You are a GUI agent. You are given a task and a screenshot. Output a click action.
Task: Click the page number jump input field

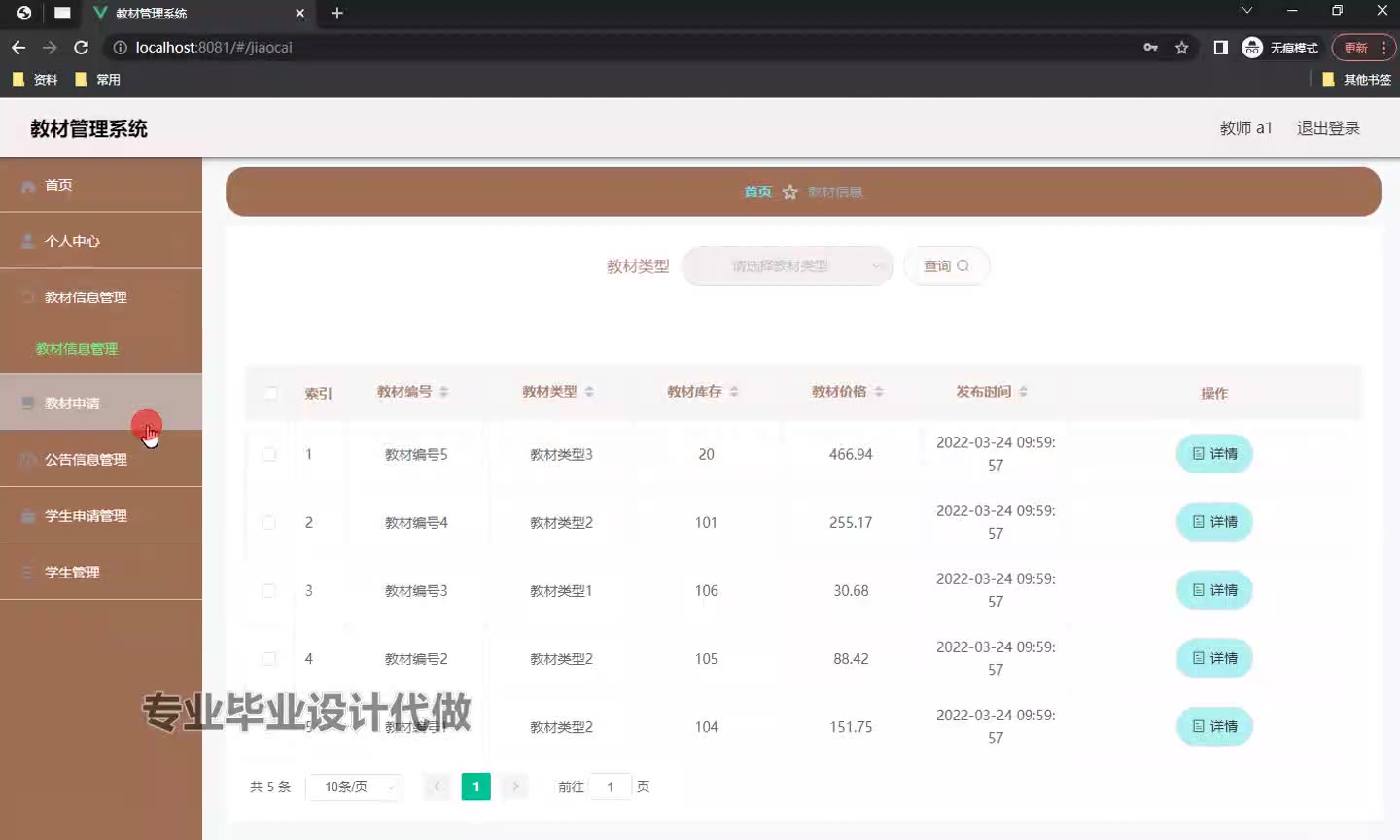click(x=610, y=787)
